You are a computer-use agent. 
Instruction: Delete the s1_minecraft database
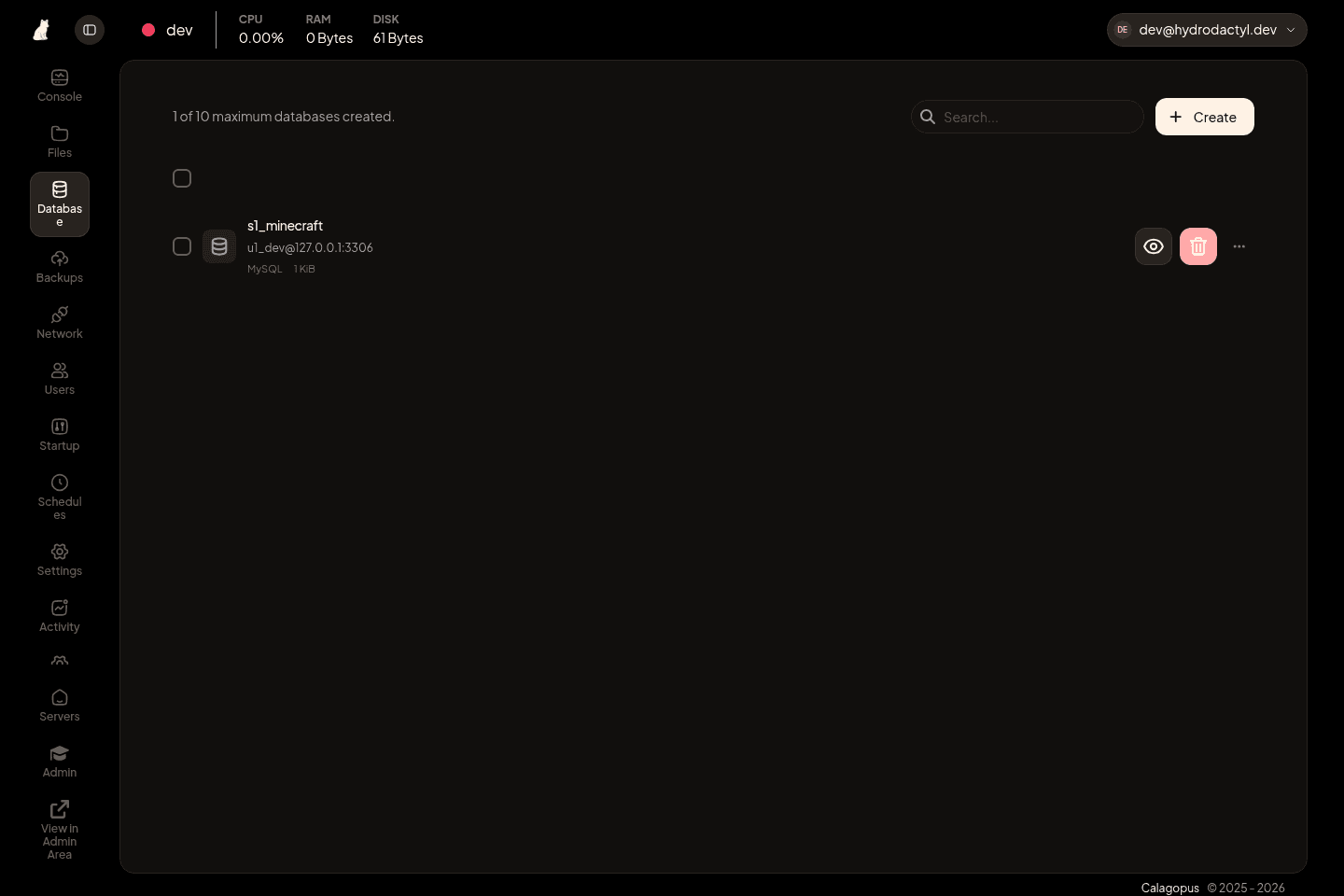pos(1198,246)
